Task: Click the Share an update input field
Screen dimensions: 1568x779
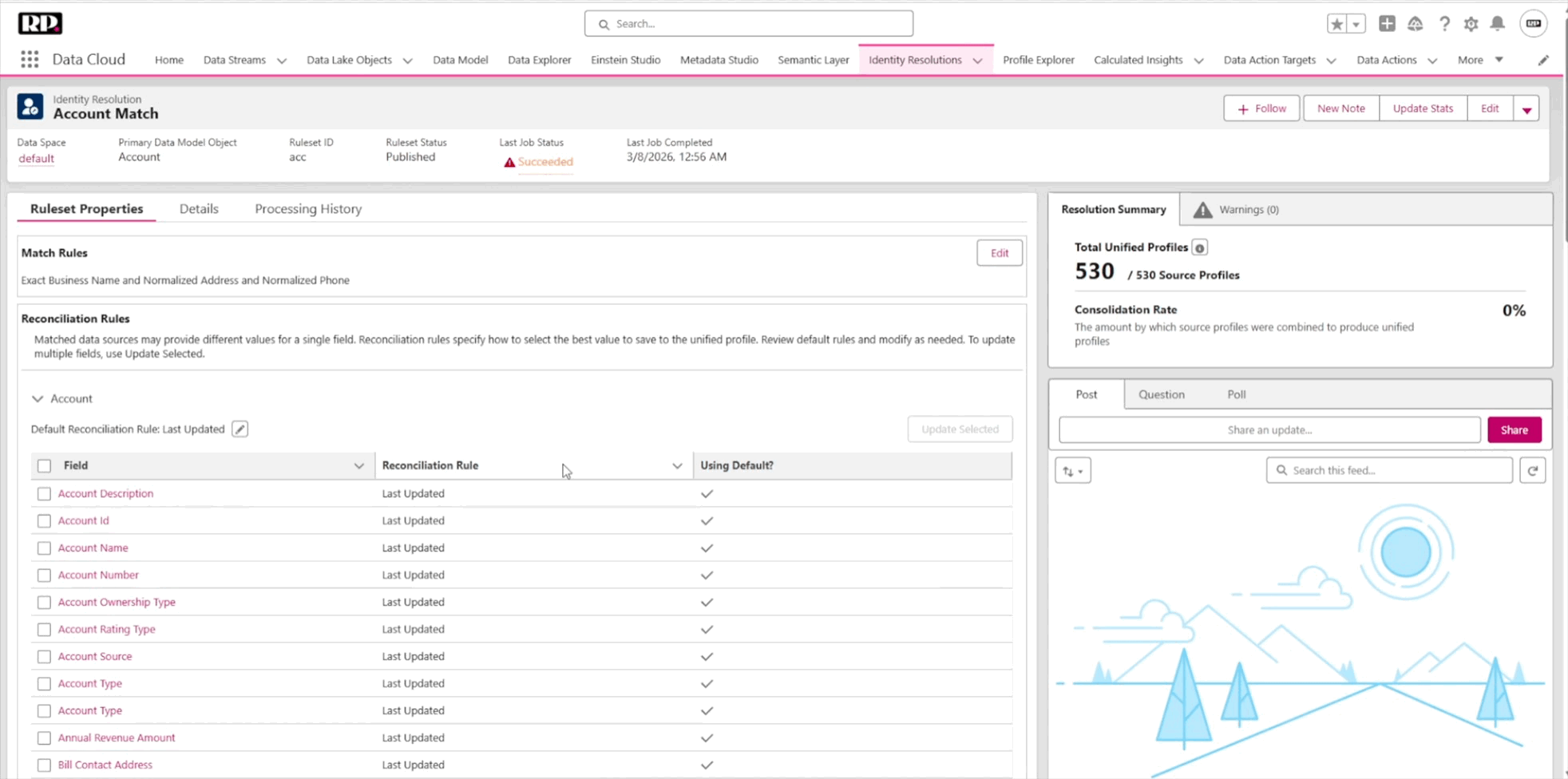Action: click(x=1269, y=430)
